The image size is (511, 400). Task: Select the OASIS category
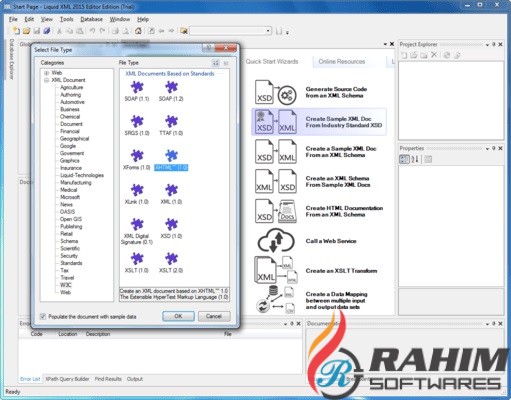click(67, 212)
